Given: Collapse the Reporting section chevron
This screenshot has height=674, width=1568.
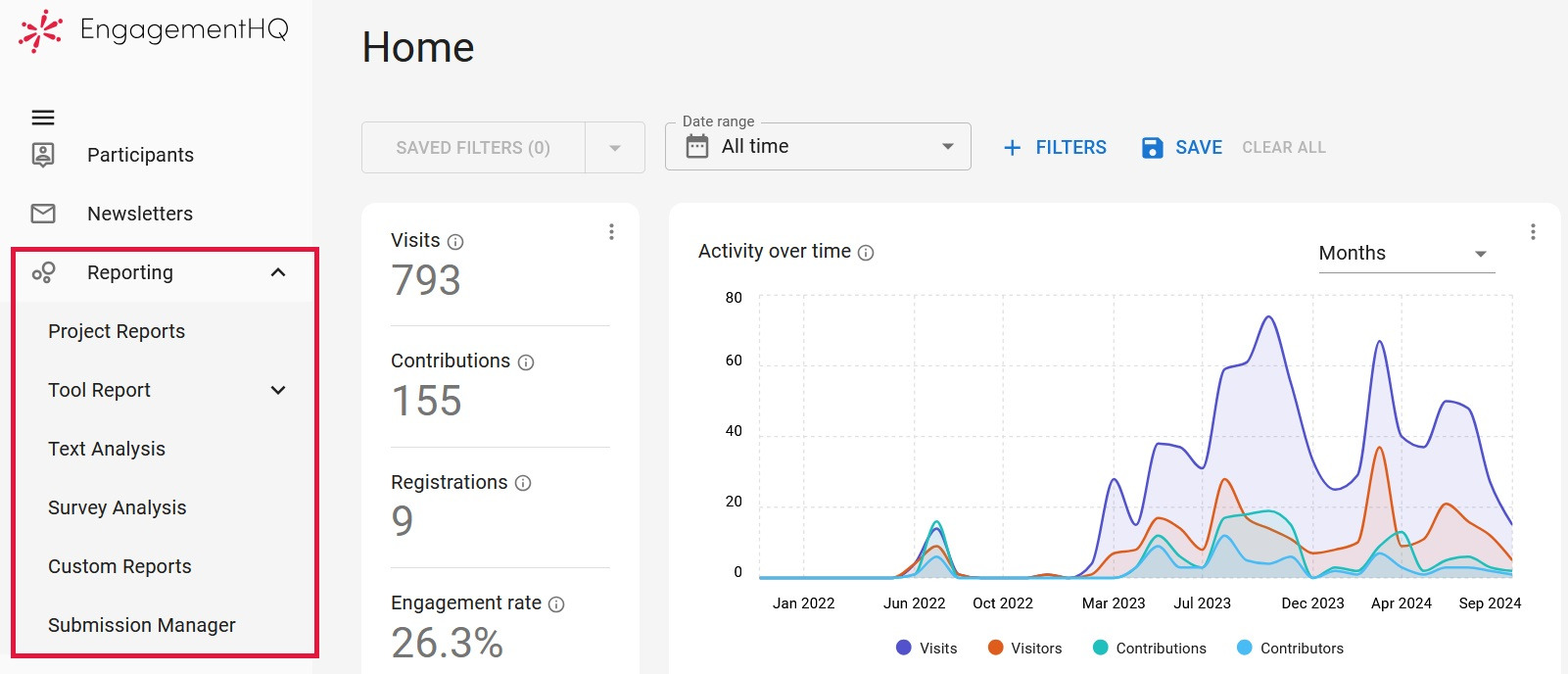Looking at the screenshot, I should [x=278, y=272].
